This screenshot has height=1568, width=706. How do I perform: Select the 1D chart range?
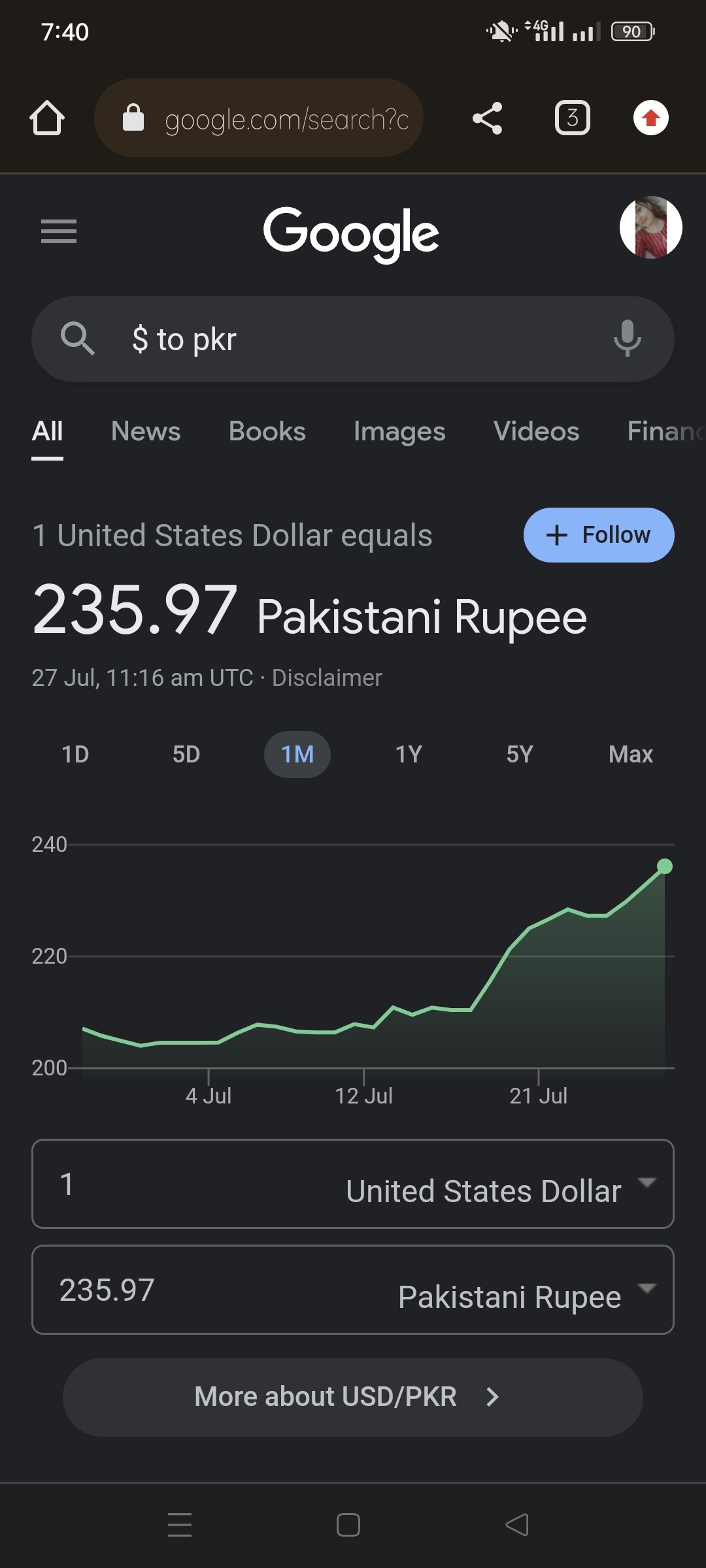[x=75, y=755]
